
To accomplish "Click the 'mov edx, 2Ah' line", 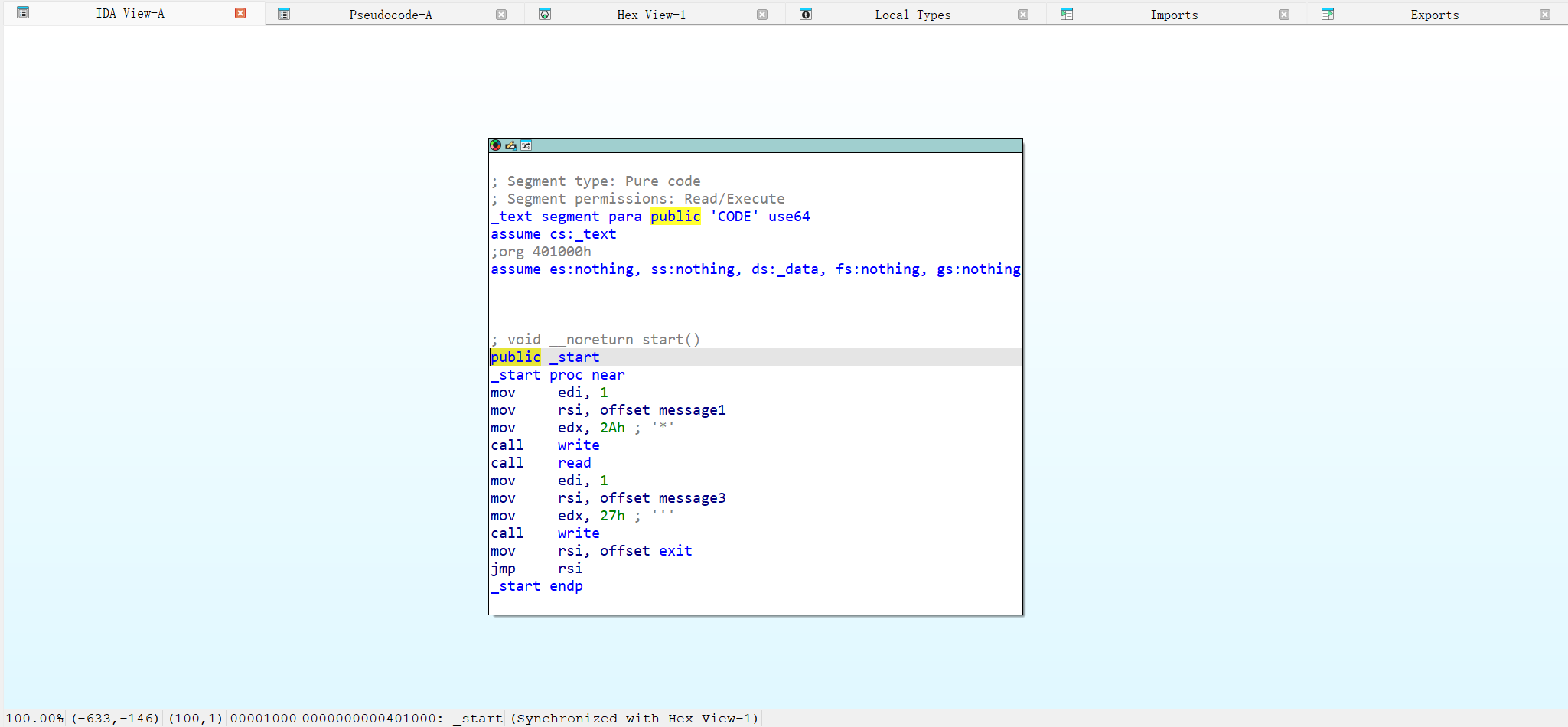I will tap(582, 428).
